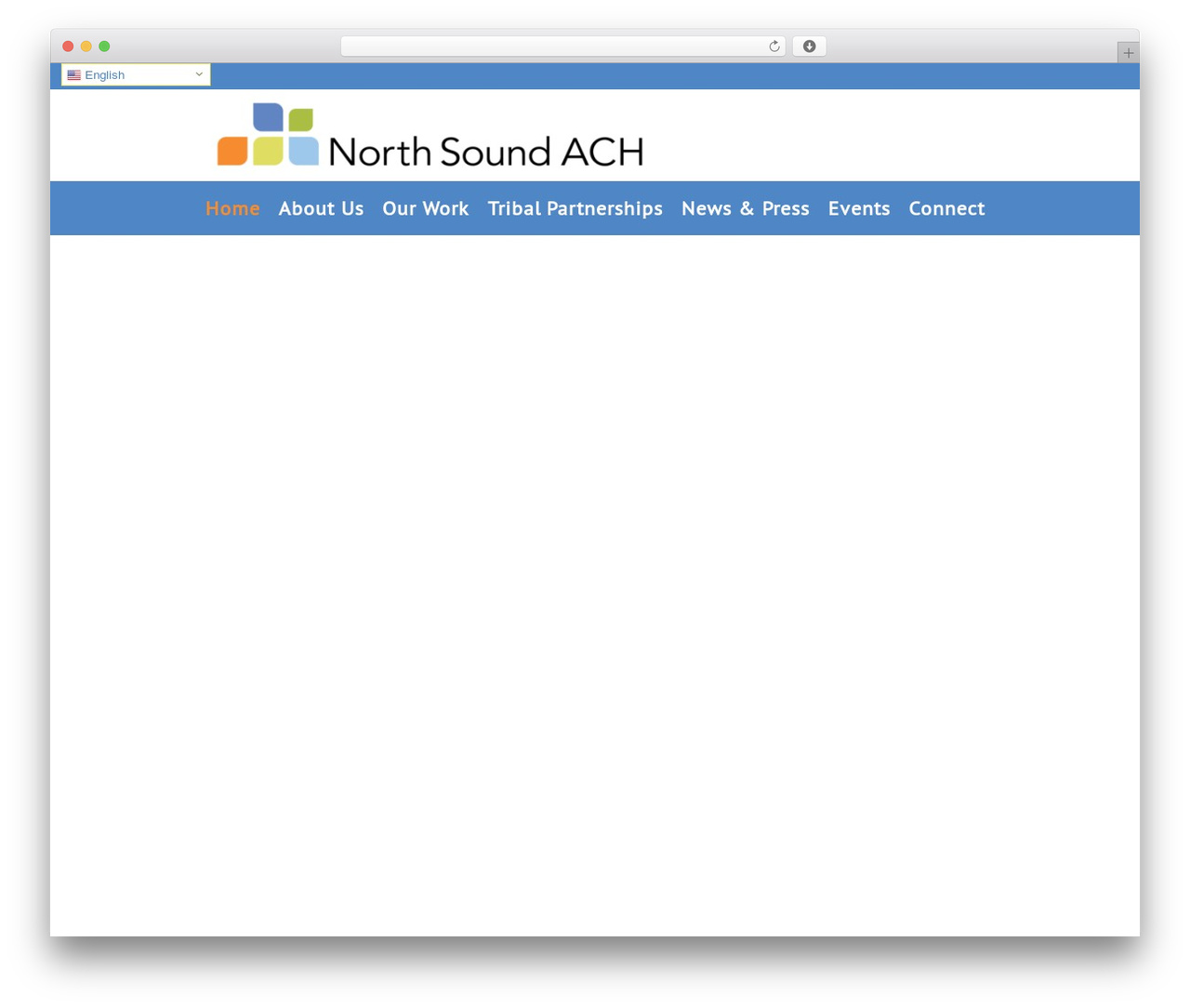The image size is (1190, 1008).
Task: Close the window with red button
Action: coord(68,46)
